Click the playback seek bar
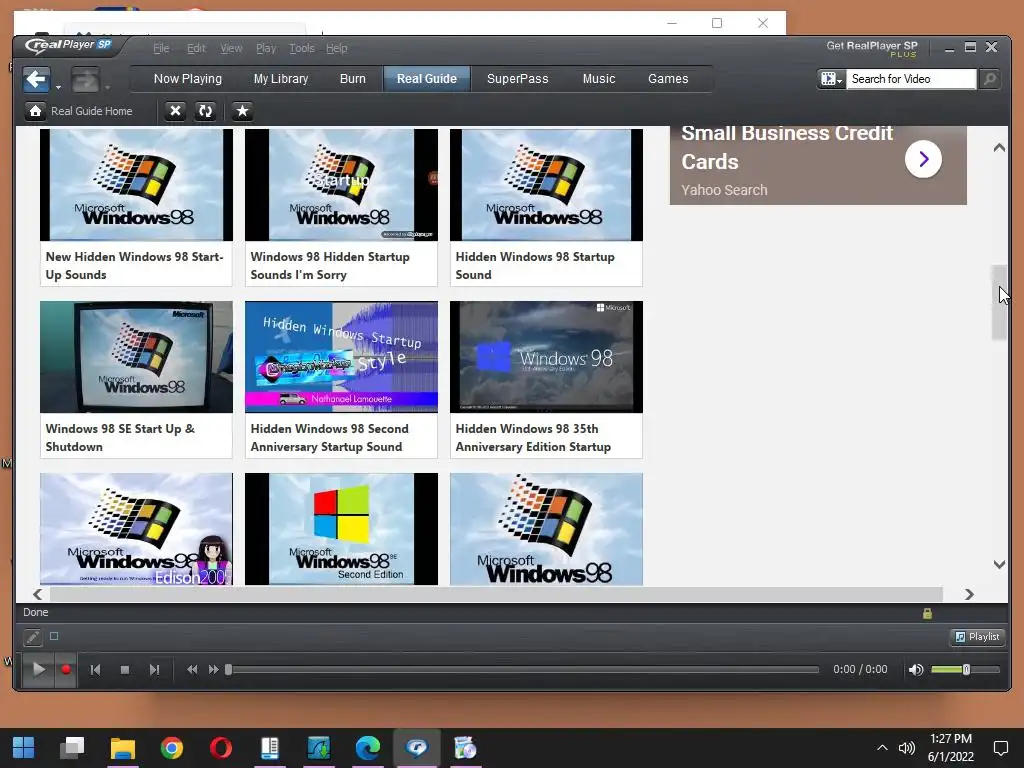Viewport: 1024px width, 768px height. click(522, 669)
